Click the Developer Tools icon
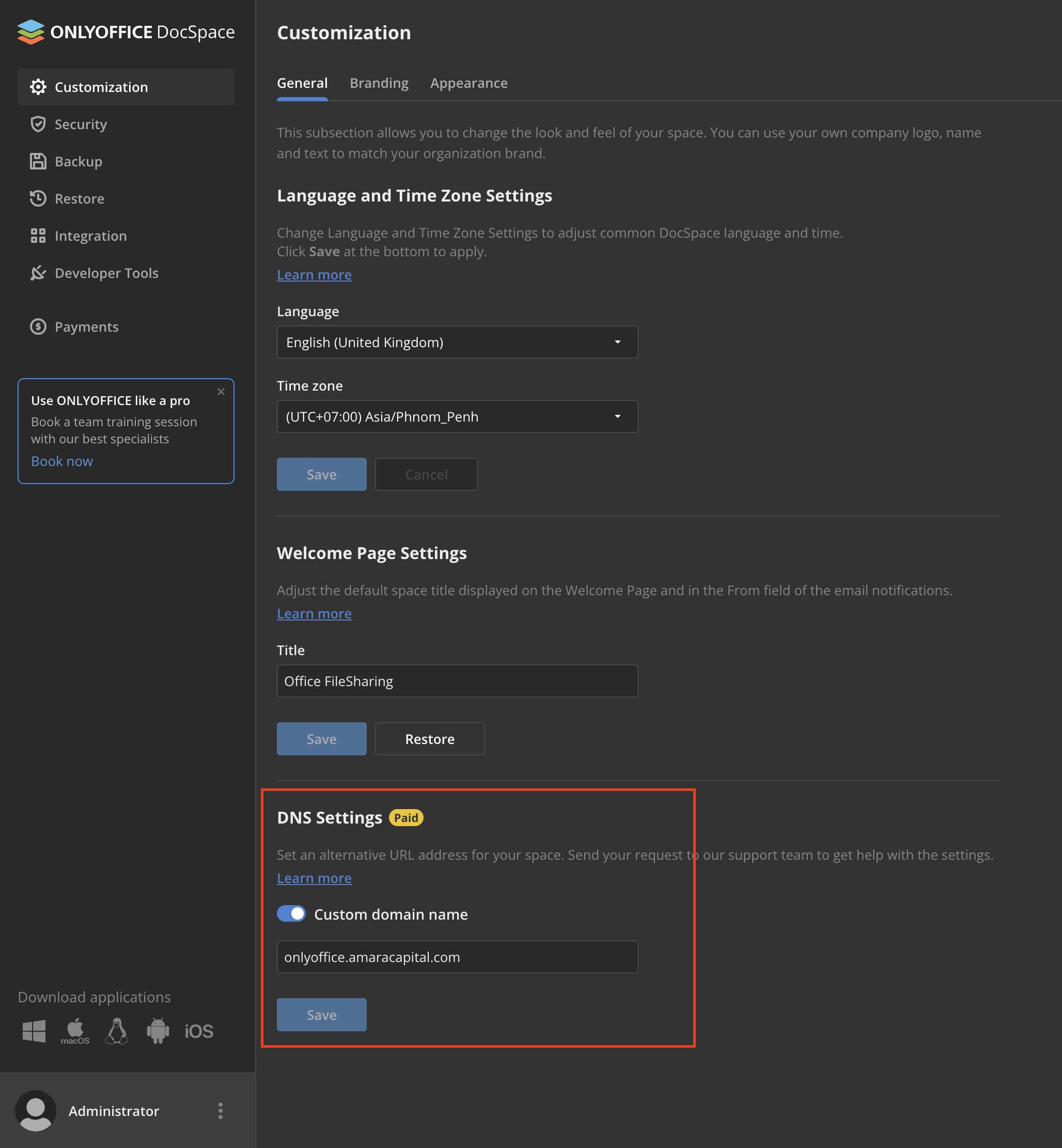Screen dimensions: 1062x1148 (38, 273)
